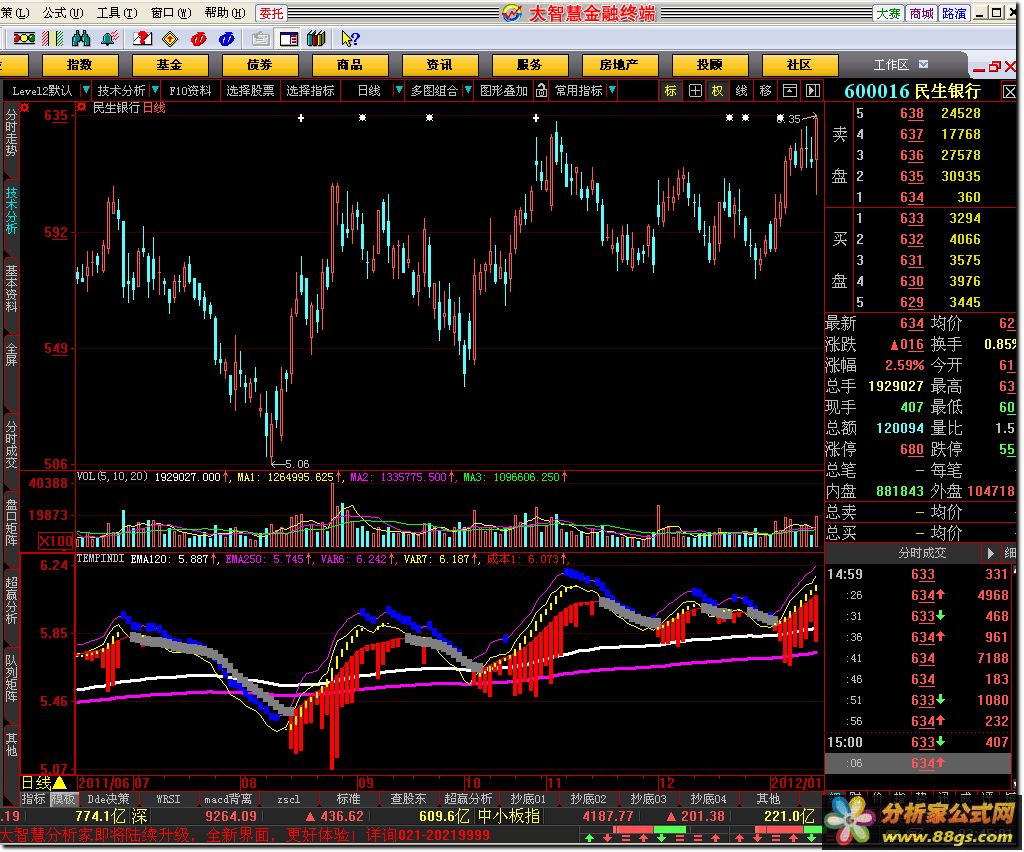
Task: Open the 常用指标 dropdown arrow
Action: pos(612,90)
